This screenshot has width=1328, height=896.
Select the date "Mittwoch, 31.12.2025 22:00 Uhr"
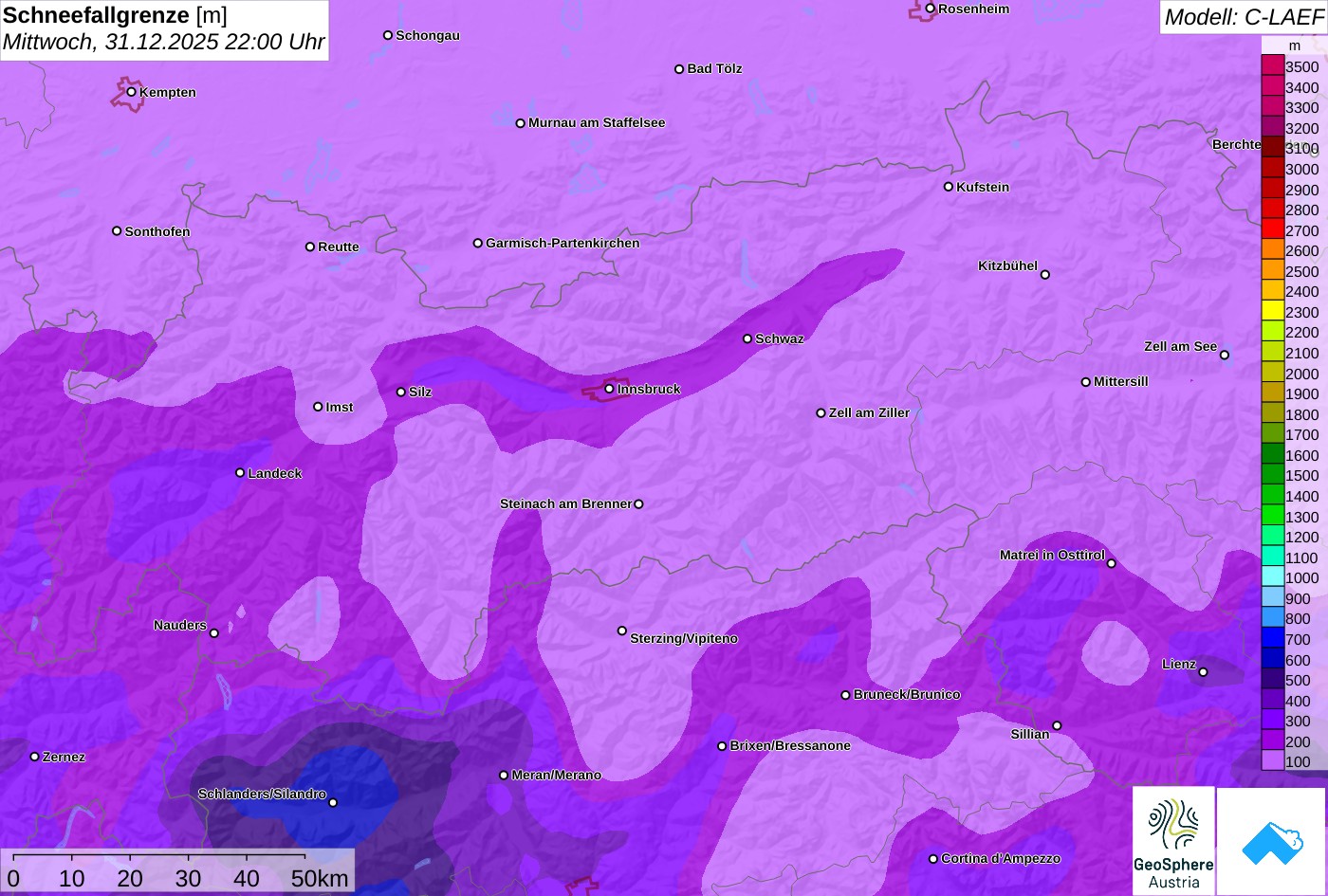164,43
